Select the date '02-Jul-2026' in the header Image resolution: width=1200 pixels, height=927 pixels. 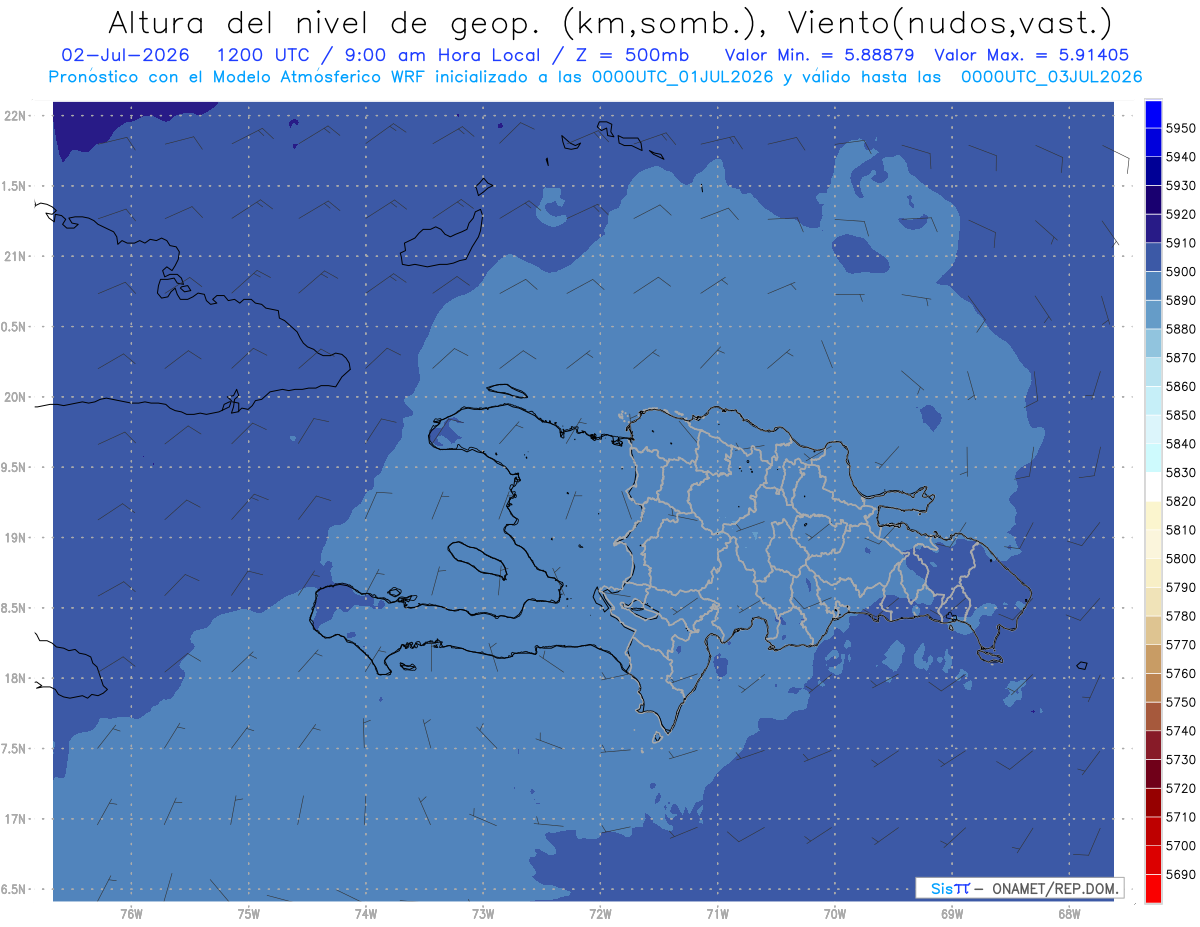click(125, 55)
